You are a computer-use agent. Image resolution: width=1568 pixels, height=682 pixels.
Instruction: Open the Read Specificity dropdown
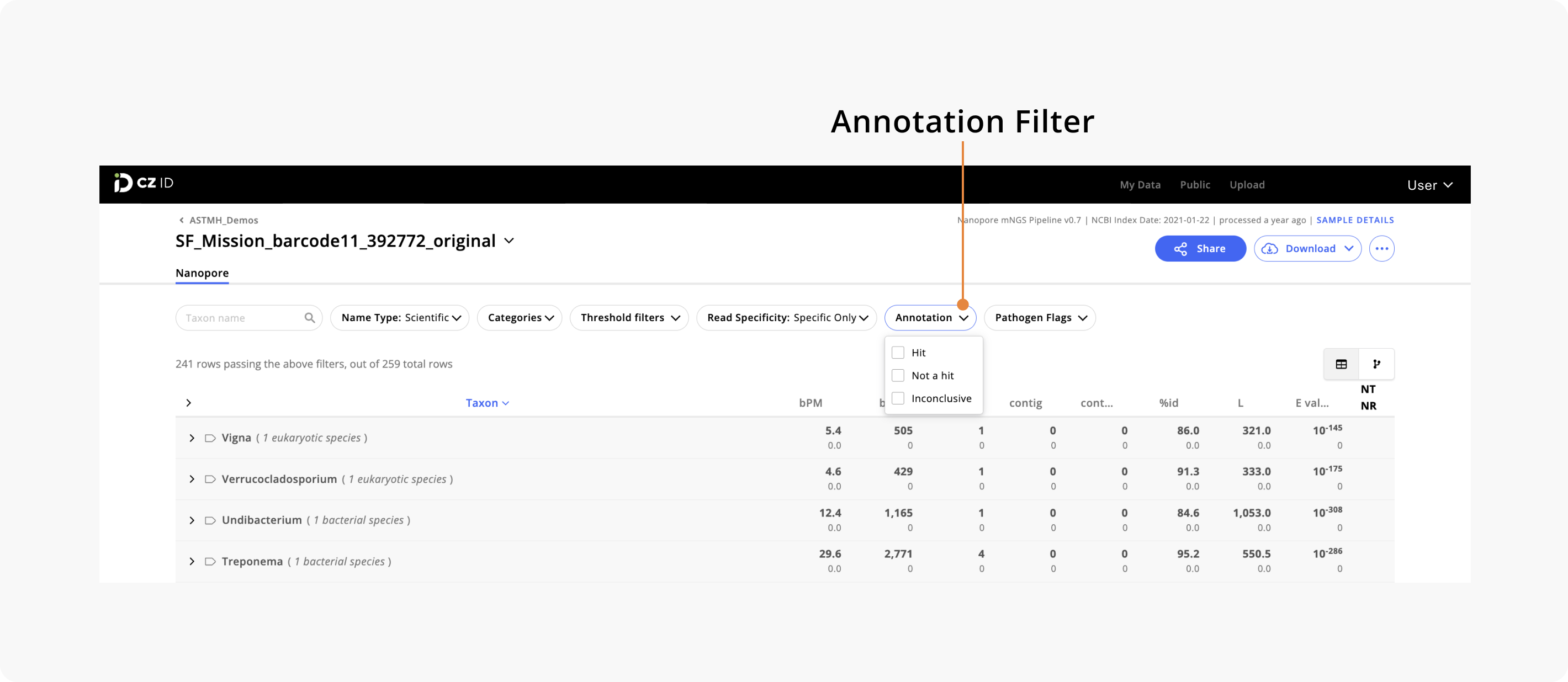click(x=786, y=318)
